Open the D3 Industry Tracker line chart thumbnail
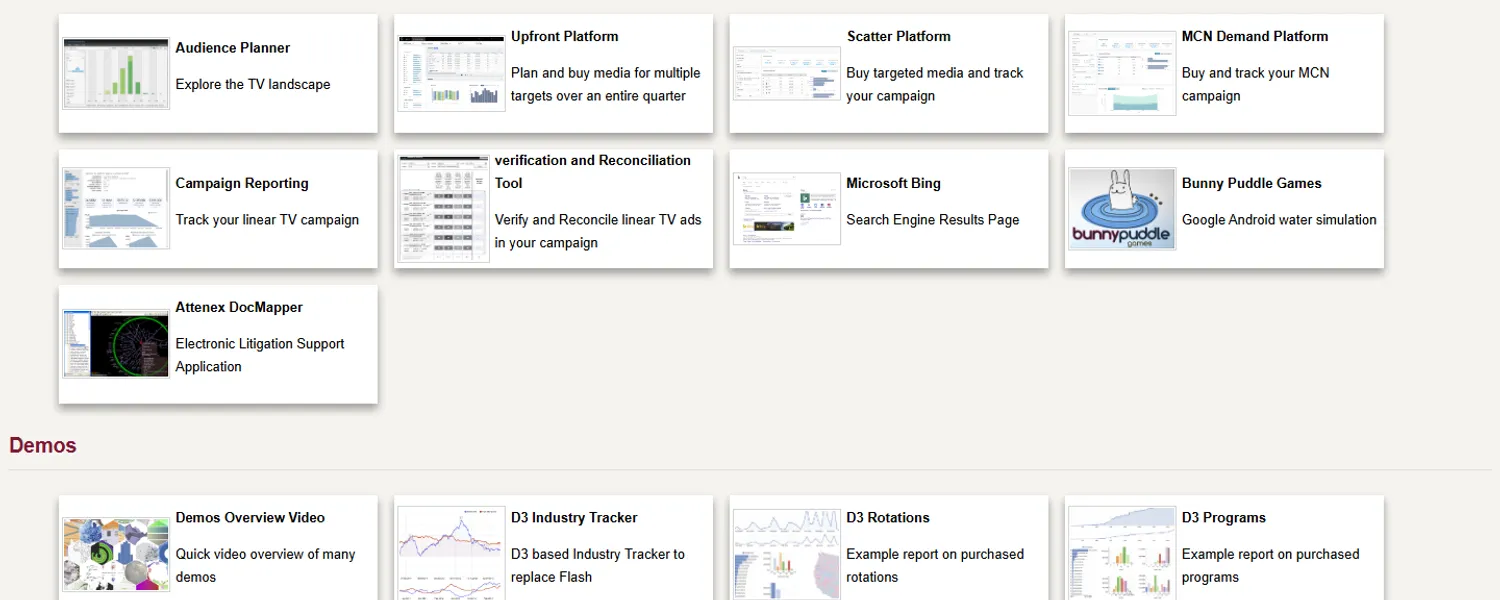1500x600 pixels. coord(451,553)
